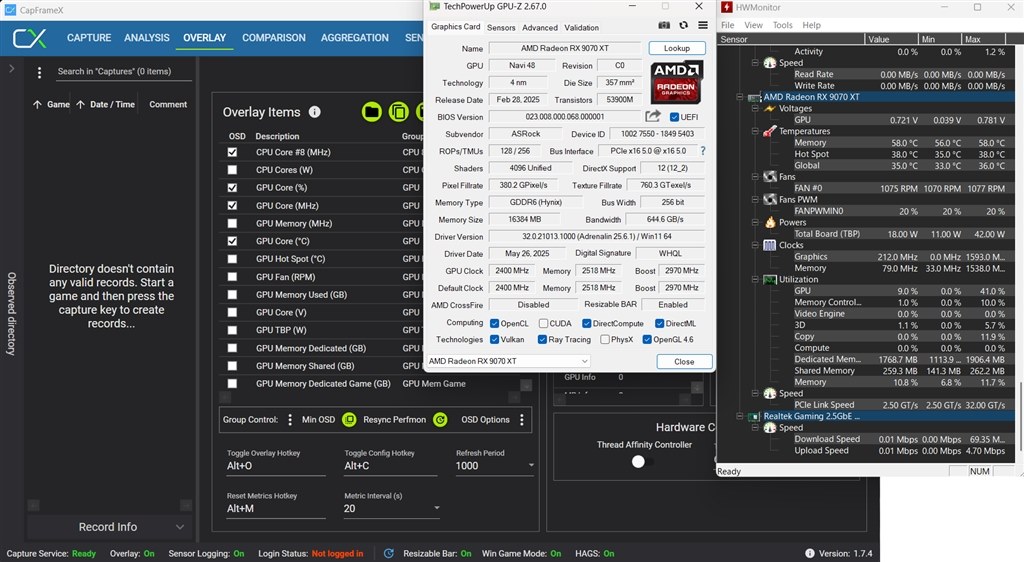
Task: Click the Fans PWM icon in HWMonitor
Action: 770,199
